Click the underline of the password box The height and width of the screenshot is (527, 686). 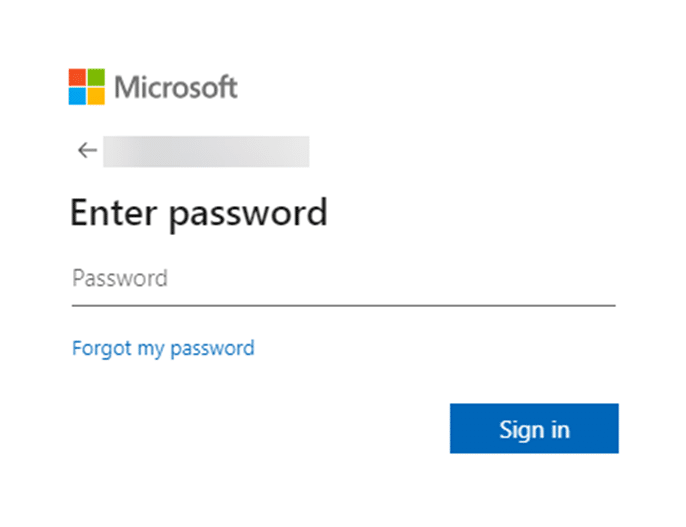[342, 302]
